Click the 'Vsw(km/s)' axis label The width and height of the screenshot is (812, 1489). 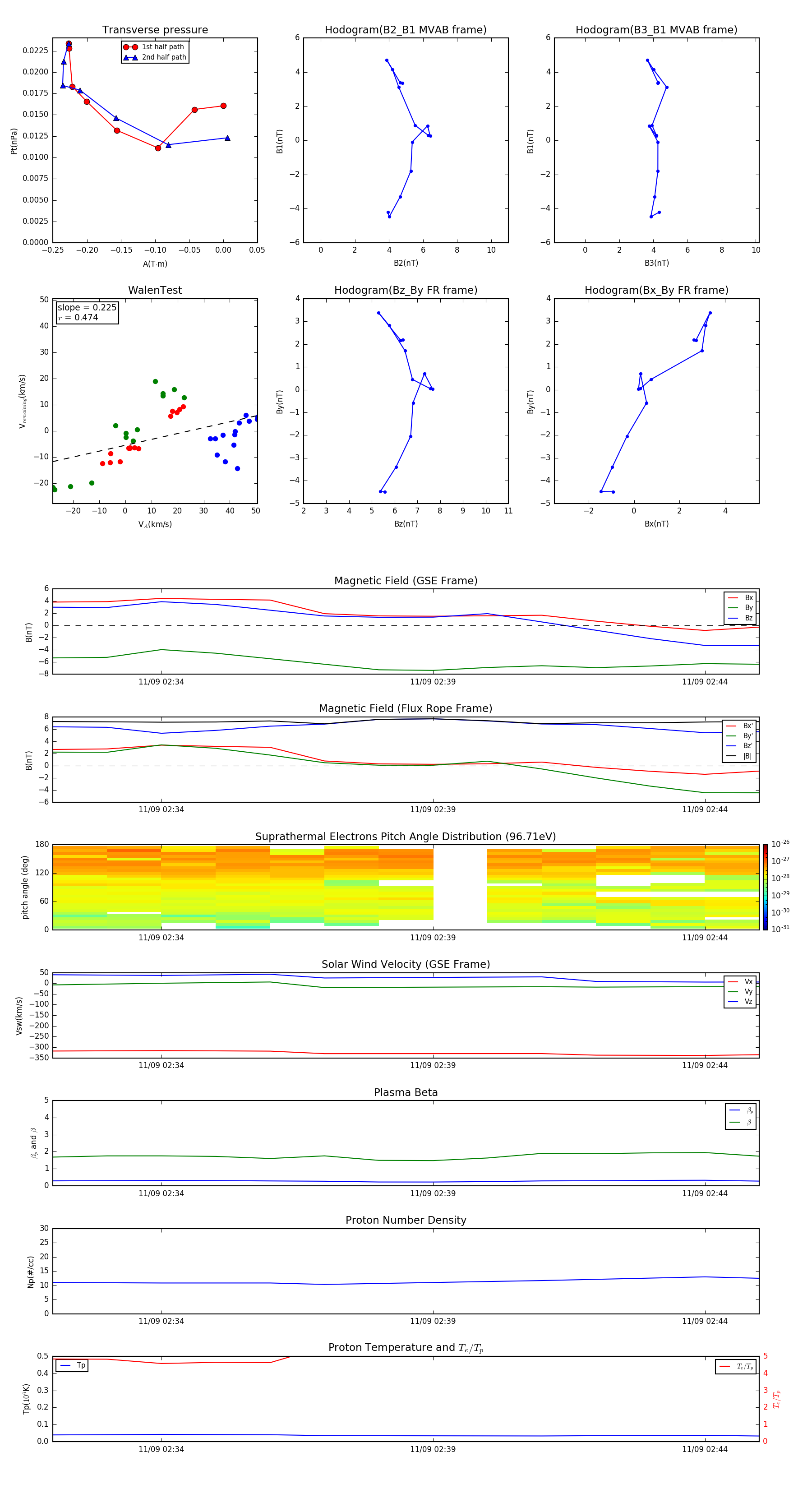pyautogui.click(x=19, y=1016)
